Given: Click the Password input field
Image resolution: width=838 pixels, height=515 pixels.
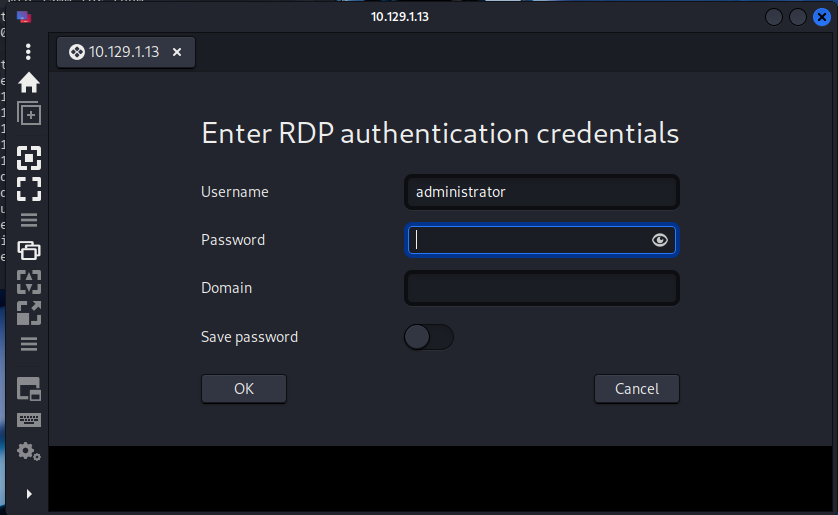Looking at the screenshot, I should (x=542, y=240).
